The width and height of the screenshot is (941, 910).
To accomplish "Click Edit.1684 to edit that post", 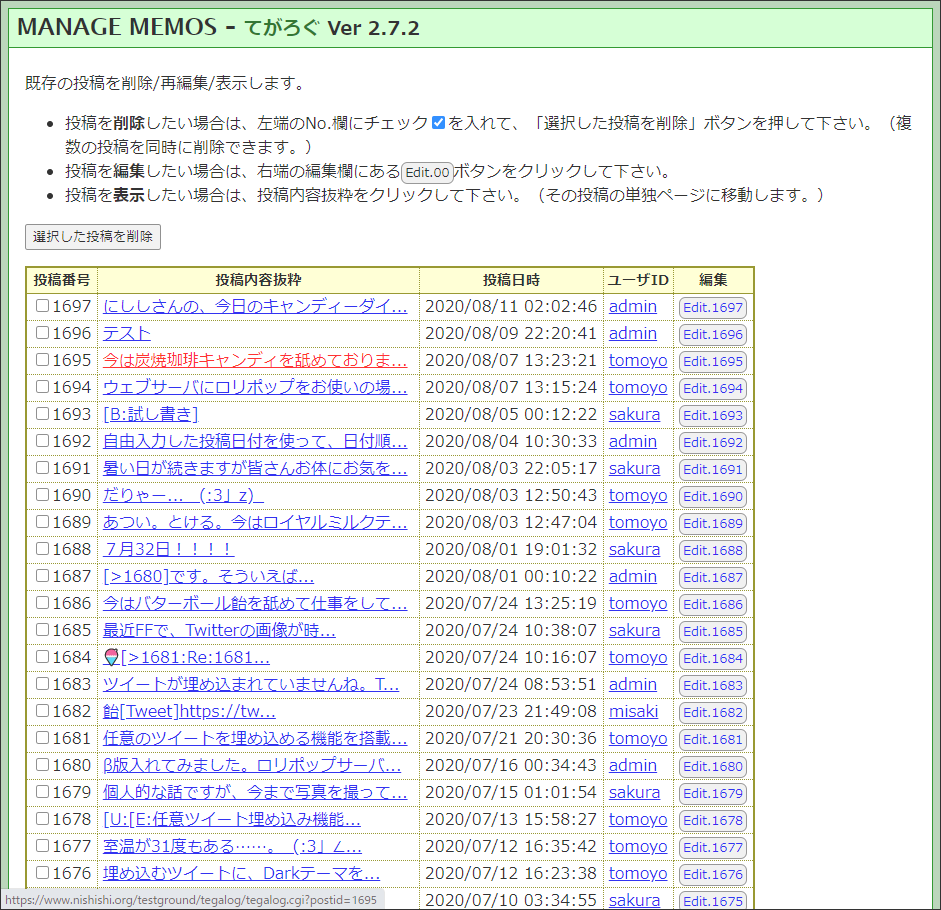I will [713, 657].
